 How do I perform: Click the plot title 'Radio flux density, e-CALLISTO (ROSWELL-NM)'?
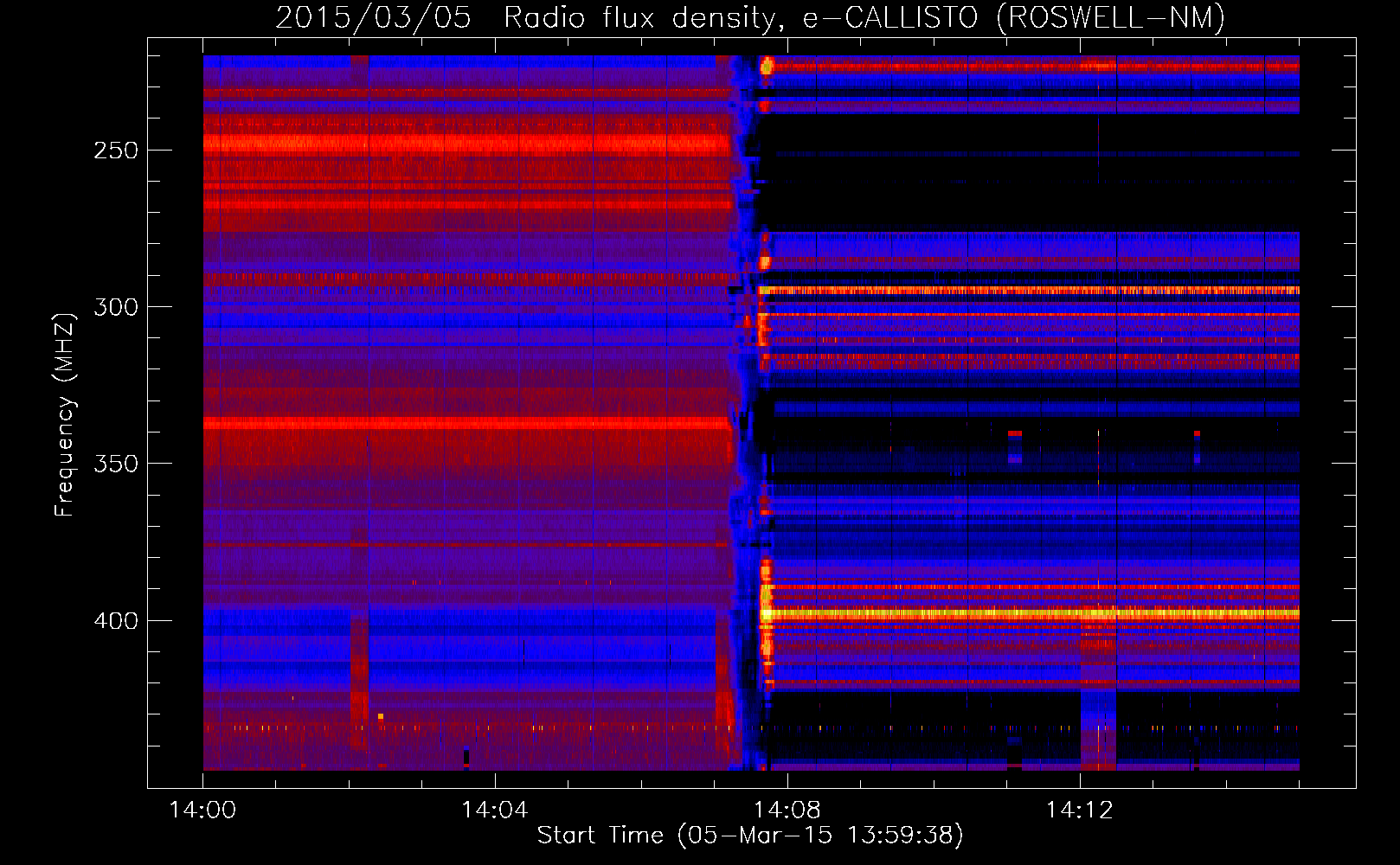[x=864, y=18]
